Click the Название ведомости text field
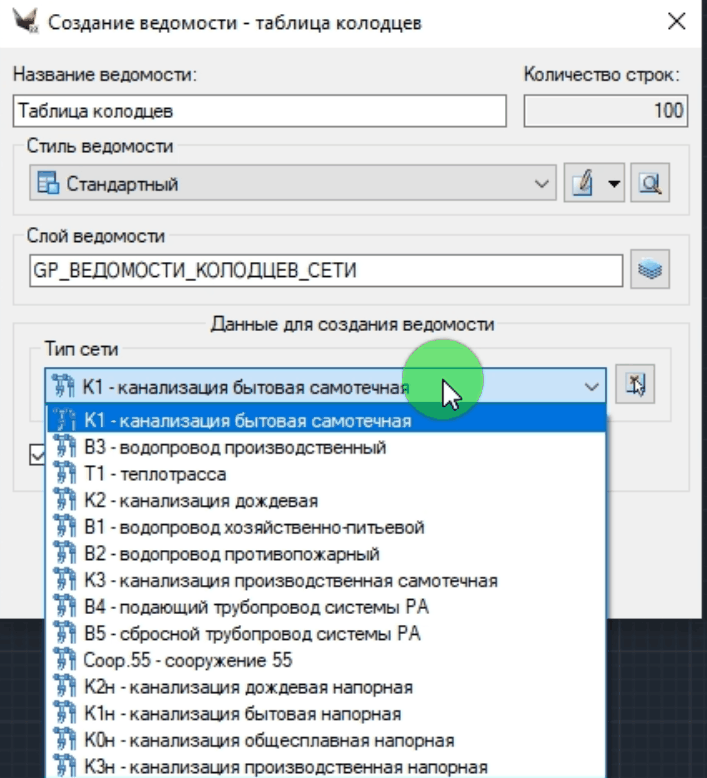707x778 pixels. coord(261,111)
